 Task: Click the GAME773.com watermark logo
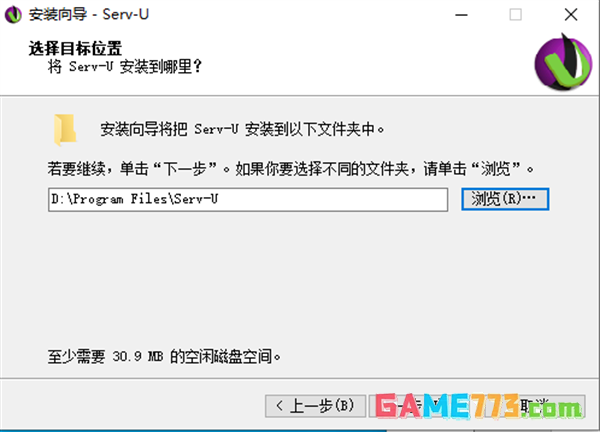pyautogui.click(x=479, y=406)
